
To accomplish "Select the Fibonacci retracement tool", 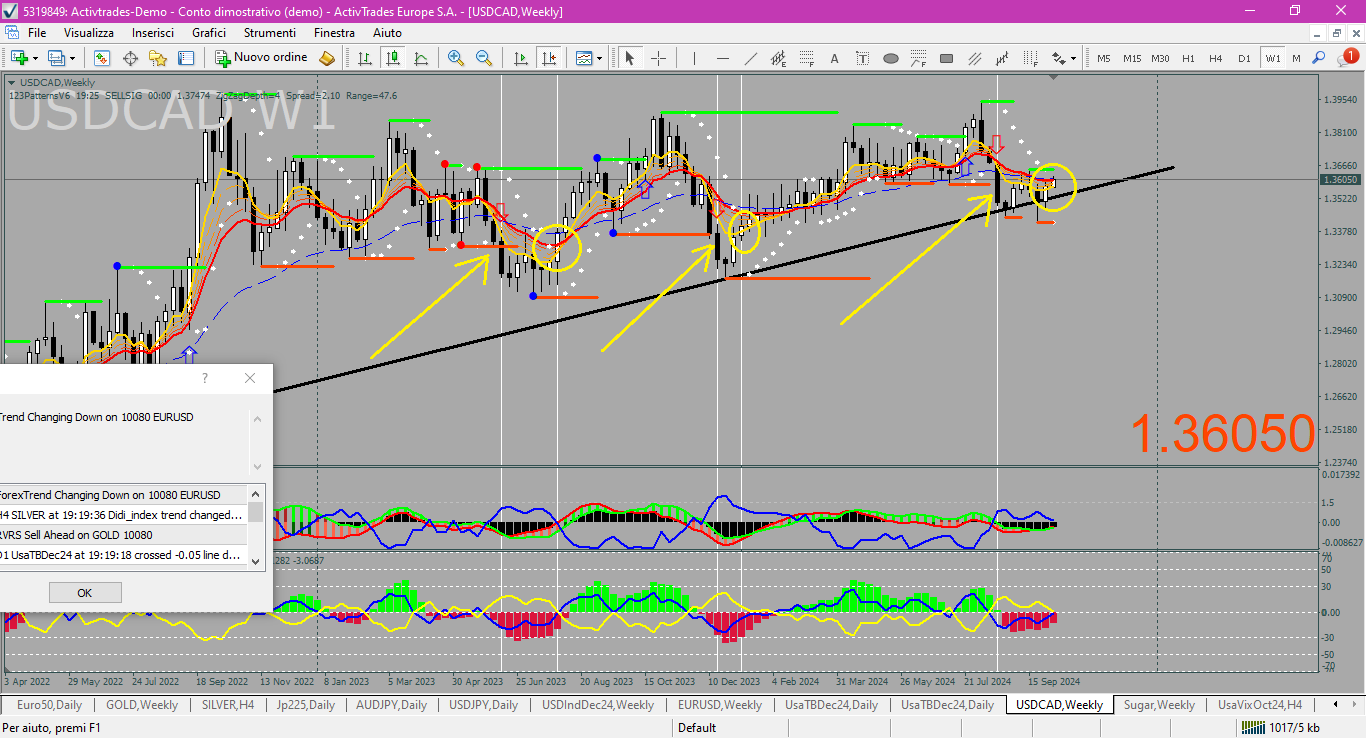I will pos(806,58).
